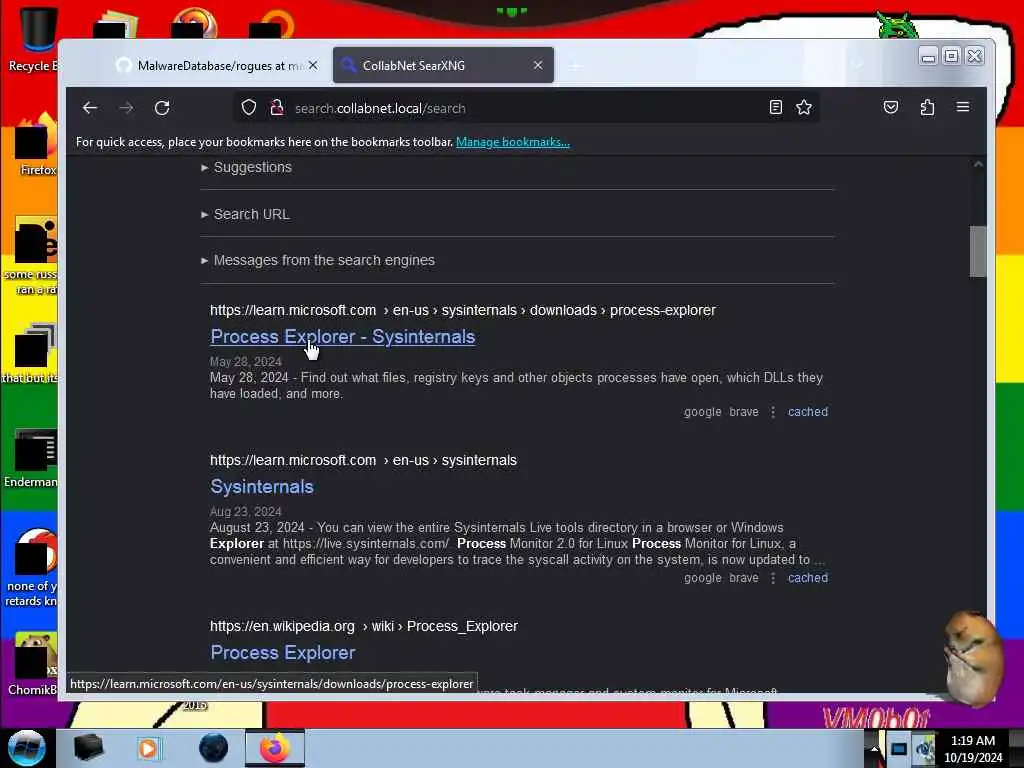Launch the media player taskbar icon

tap(148, 748)
